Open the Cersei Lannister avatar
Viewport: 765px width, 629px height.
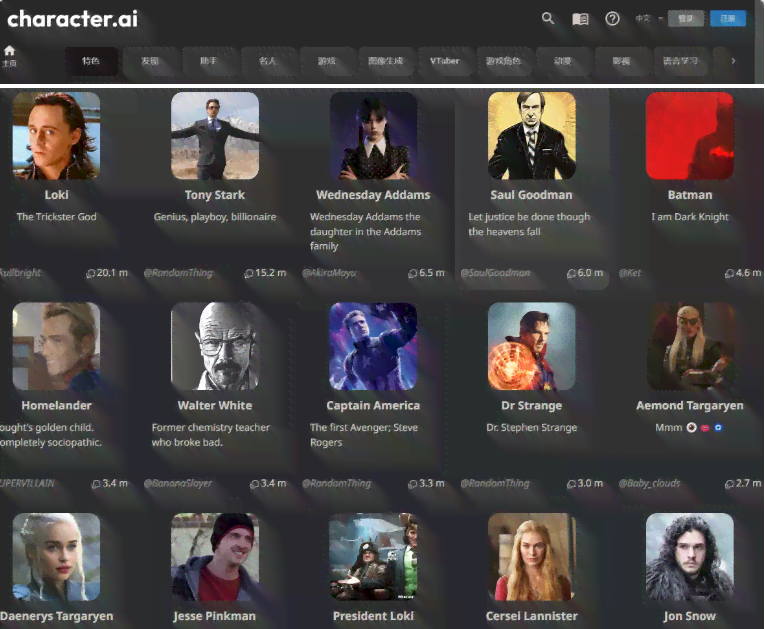tap(532, 556)
